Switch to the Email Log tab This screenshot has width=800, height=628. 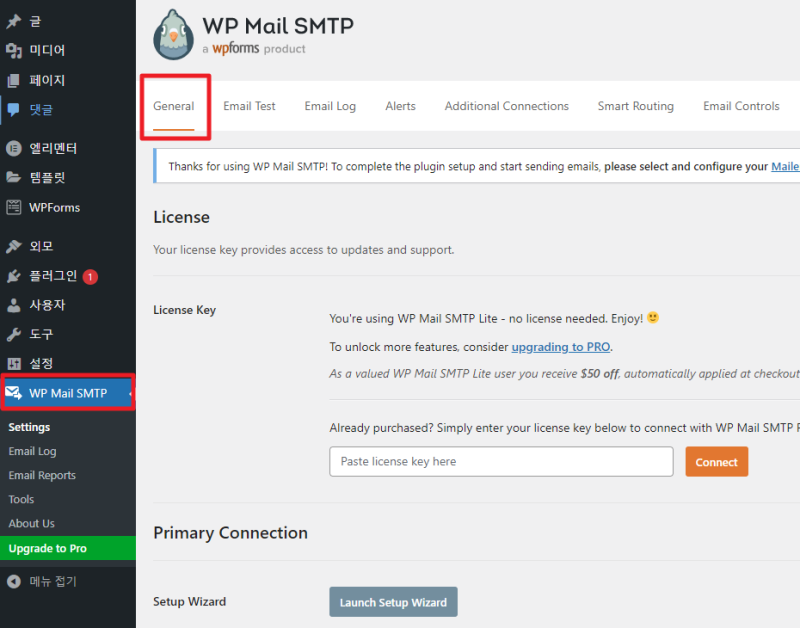click(330, 106)
